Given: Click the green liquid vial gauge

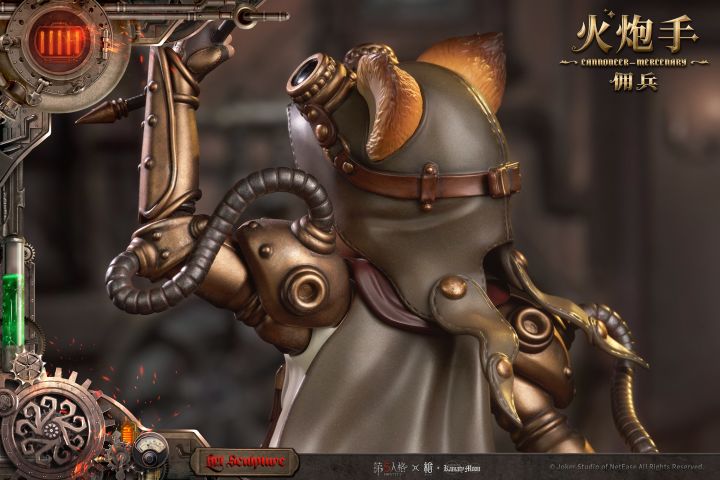Looking at the screenshot, I should click(x=13, y=301).
